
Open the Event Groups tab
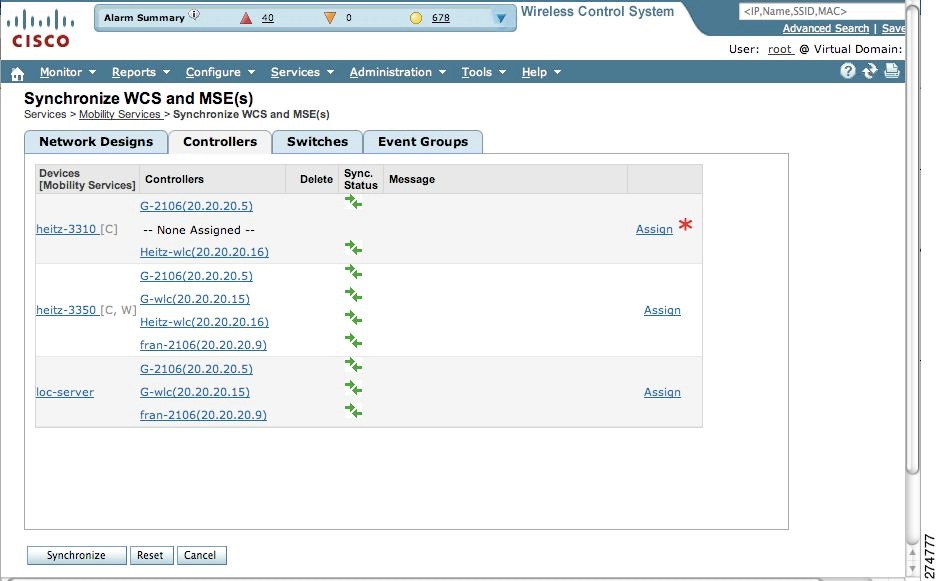click(x=423, y=142)
